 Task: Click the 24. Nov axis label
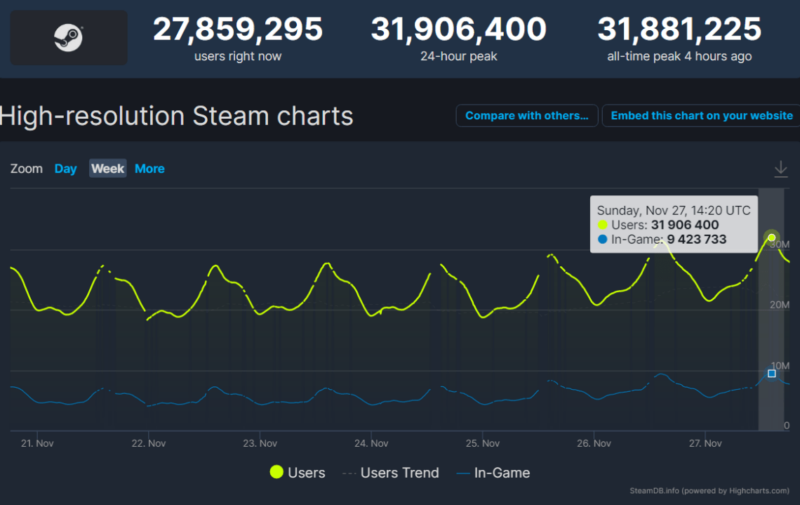point(371,443)
